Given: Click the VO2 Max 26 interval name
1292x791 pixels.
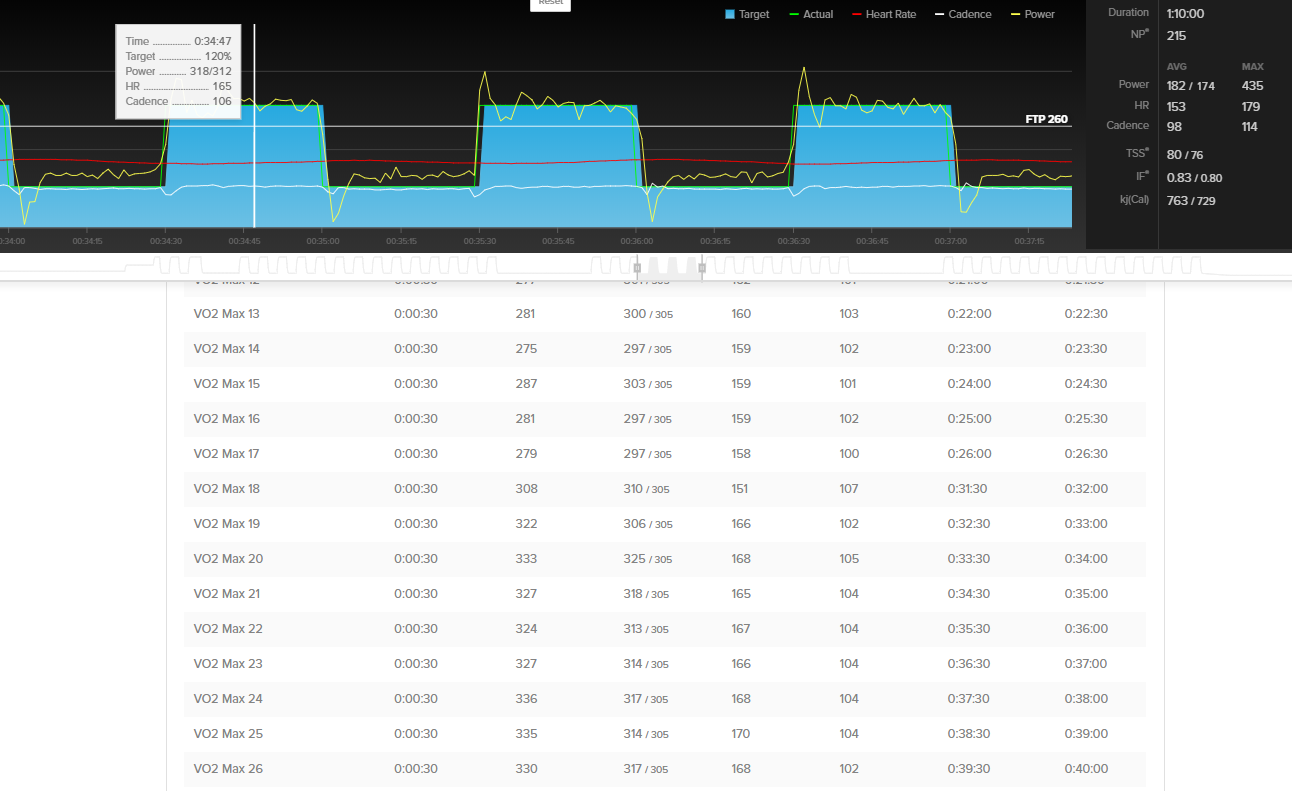Looking at the screenshot, I should pos(227,769).
